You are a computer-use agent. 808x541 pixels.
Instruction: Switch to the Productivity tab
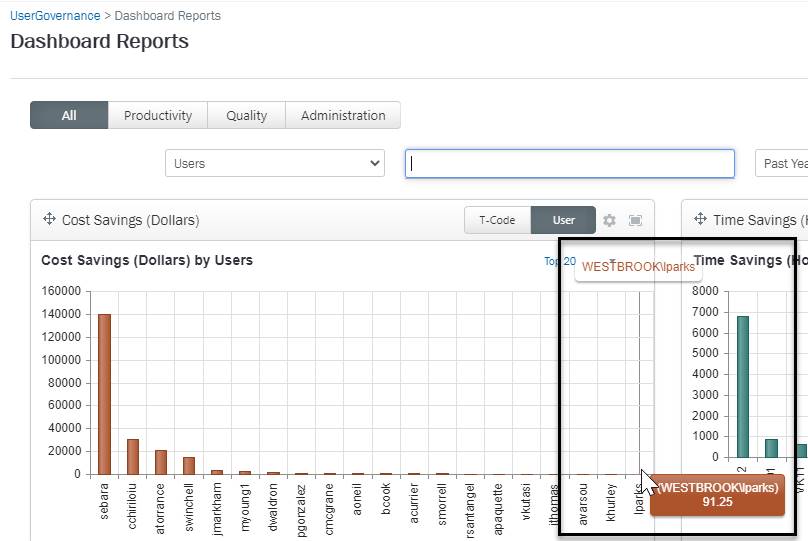[158, 115]
